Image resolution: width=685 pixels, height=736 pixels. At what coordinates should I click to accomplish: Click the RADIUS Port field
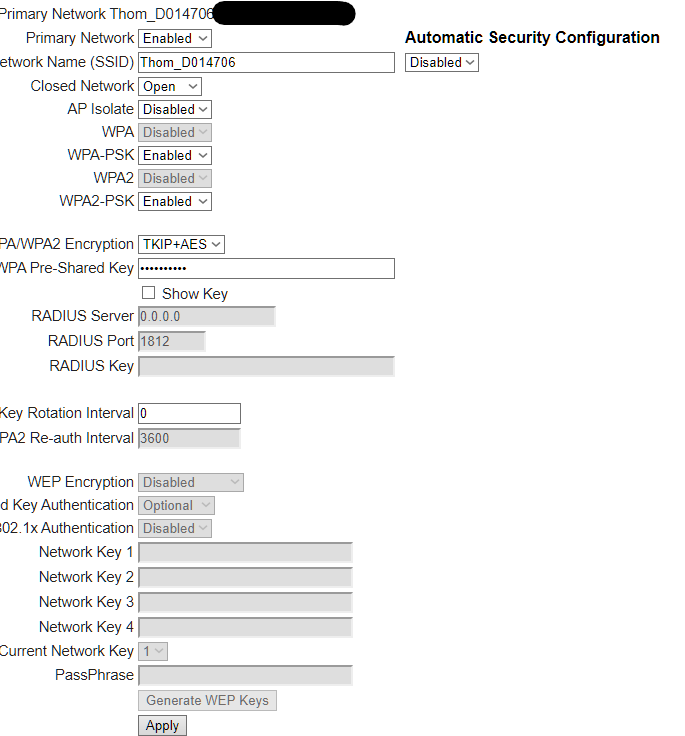(171, 341)
